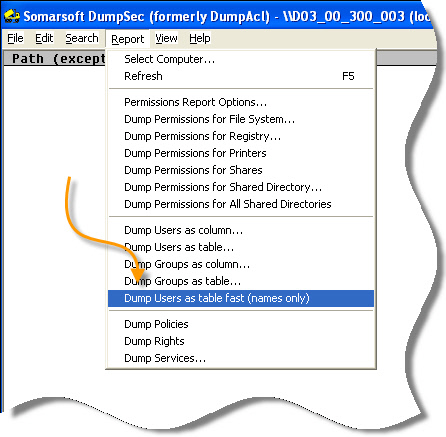
Task: Open the File menu
Action: pos(15,38)
